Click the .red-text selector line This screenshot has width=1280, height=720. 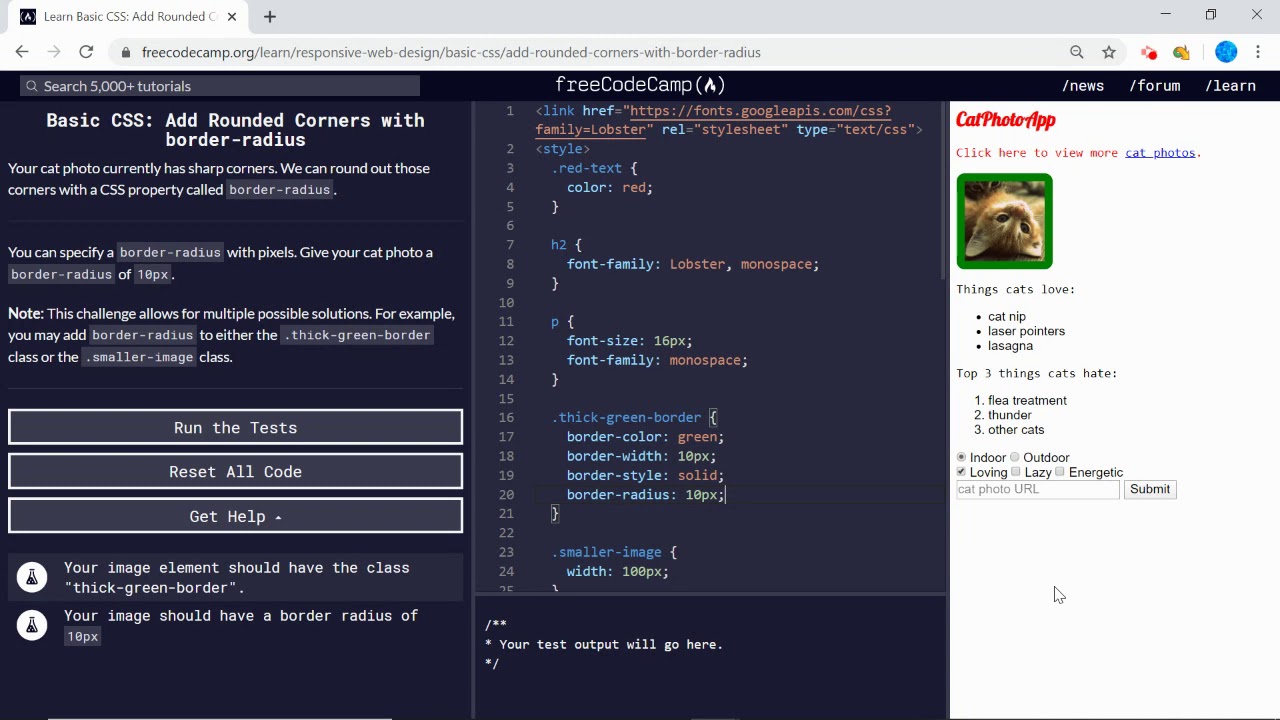click(x=594, y=168)
